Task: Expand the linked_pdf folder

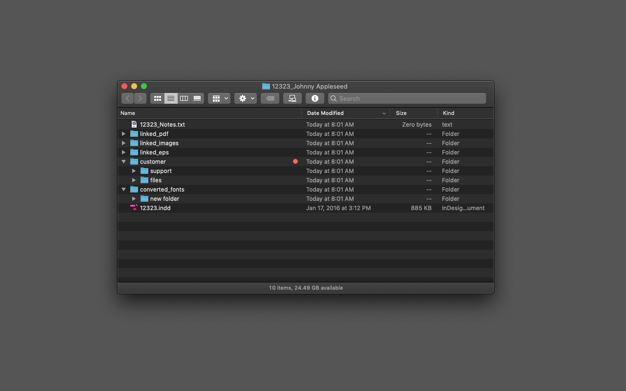Action: [124, 134]
